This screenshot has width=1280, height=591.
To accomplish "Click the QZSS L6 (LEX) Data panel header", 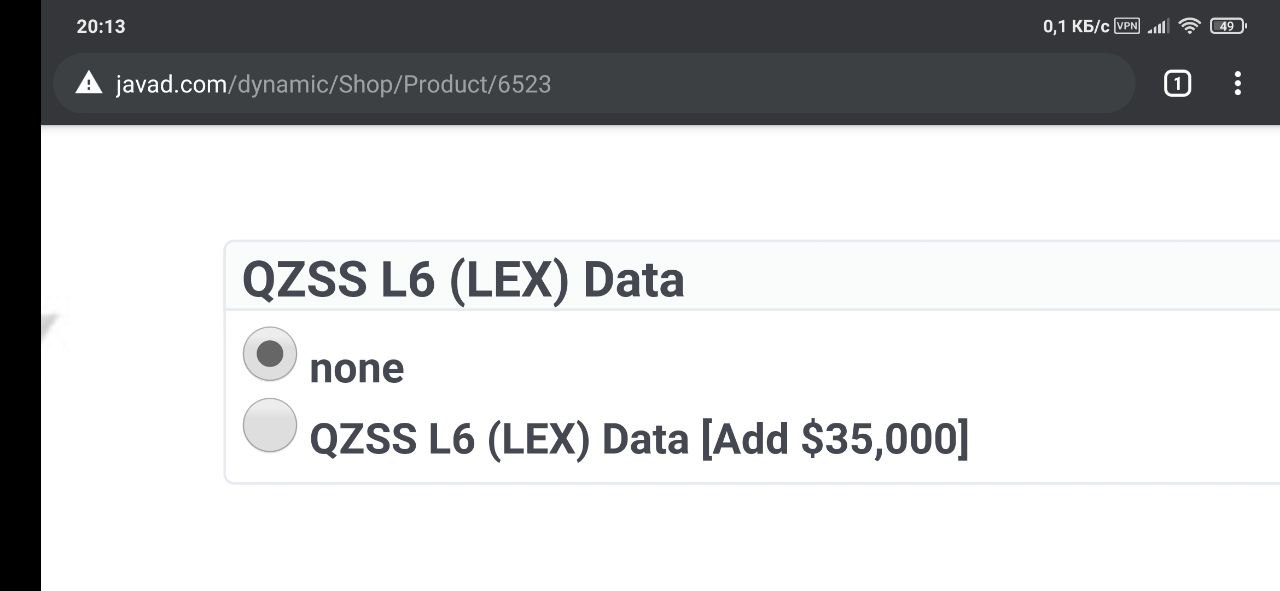I will click(752, 277).
